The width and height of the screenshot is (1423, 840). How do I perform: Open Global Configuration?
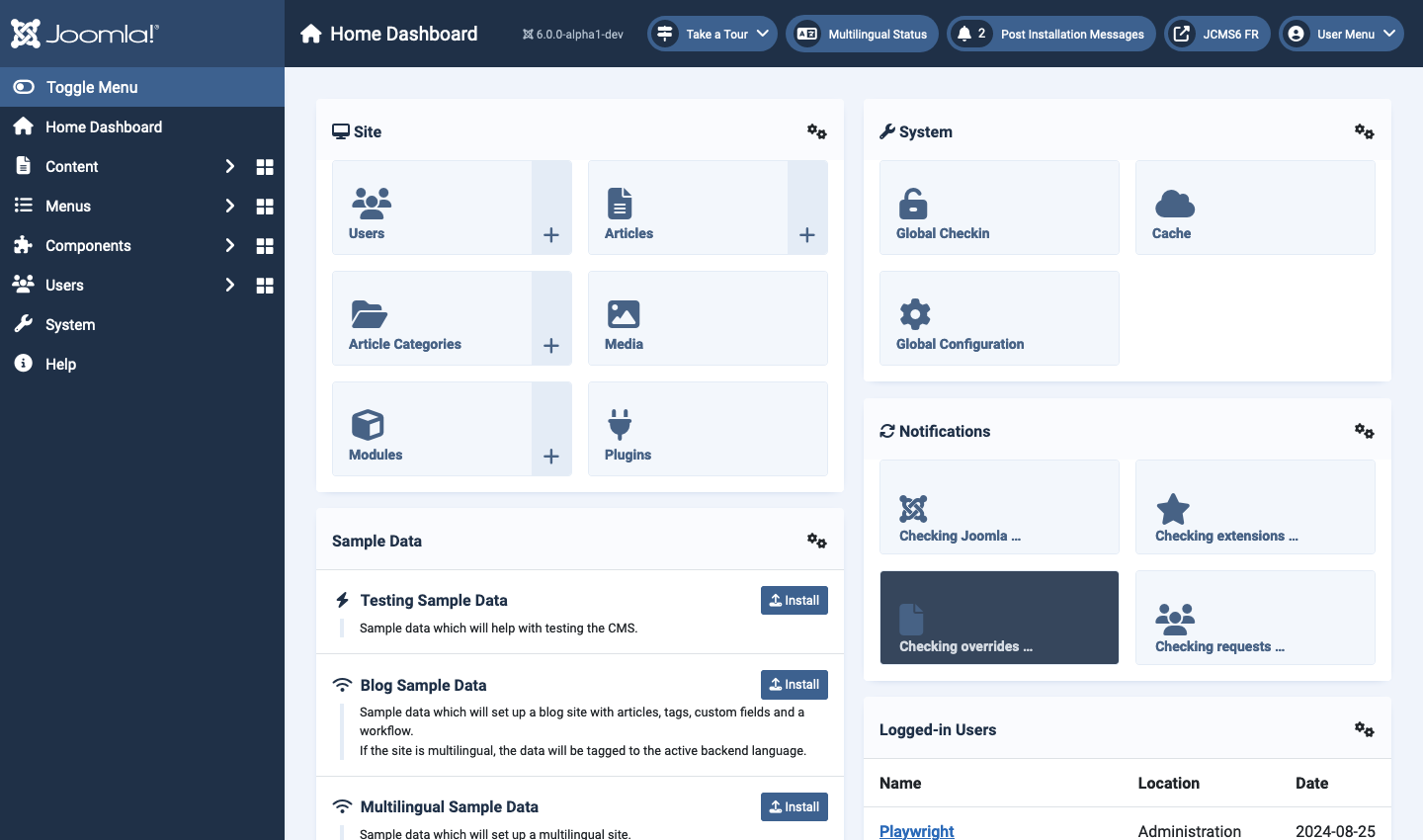pos(999,318)
